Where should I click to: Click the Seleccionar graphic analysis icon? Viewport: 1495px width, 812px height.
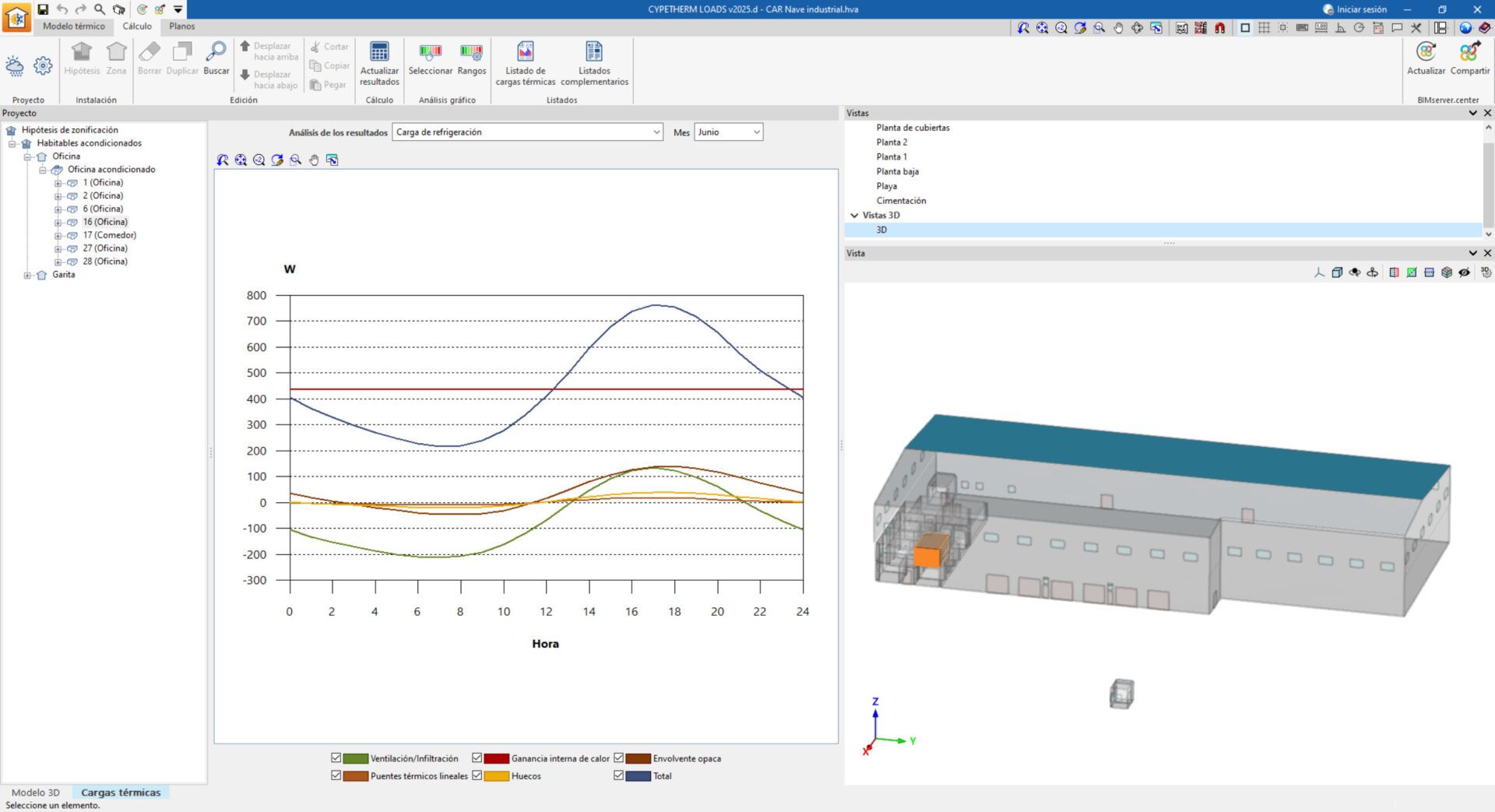pyautogui.click(x=430, y=53)
